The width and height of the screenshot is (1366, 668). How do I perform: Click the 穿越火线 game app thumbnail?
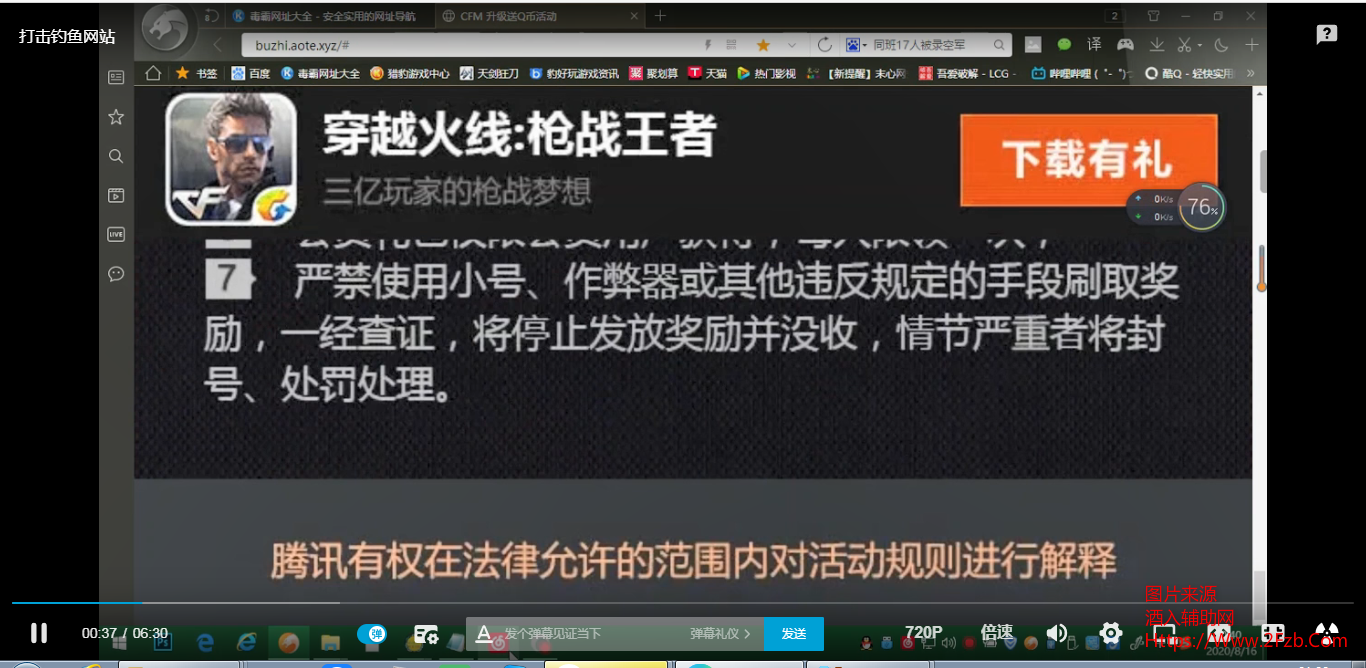231,159
